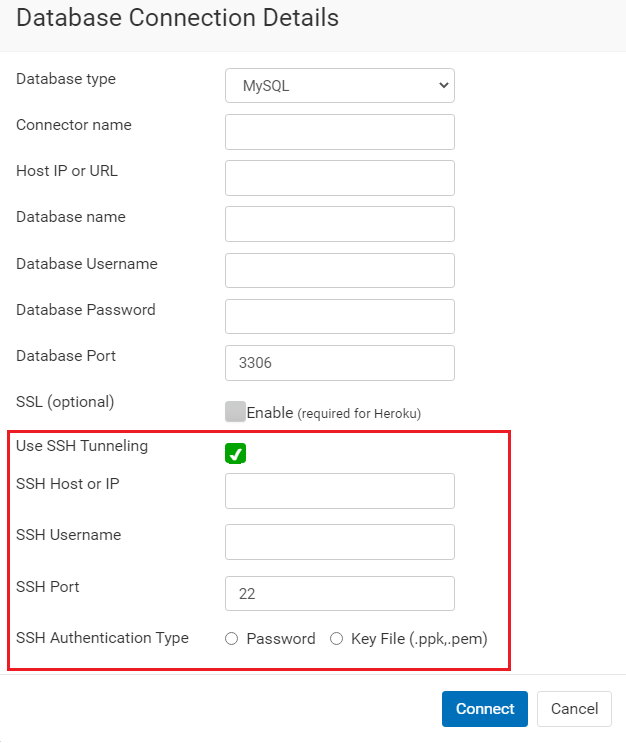Click the SSH Host or IP field
The image size is (626, 743).
click(339, 491)
